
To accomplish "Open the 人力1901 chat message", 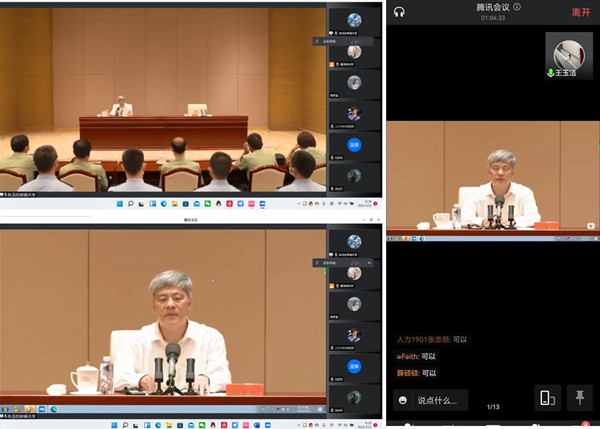I will 430,339.
